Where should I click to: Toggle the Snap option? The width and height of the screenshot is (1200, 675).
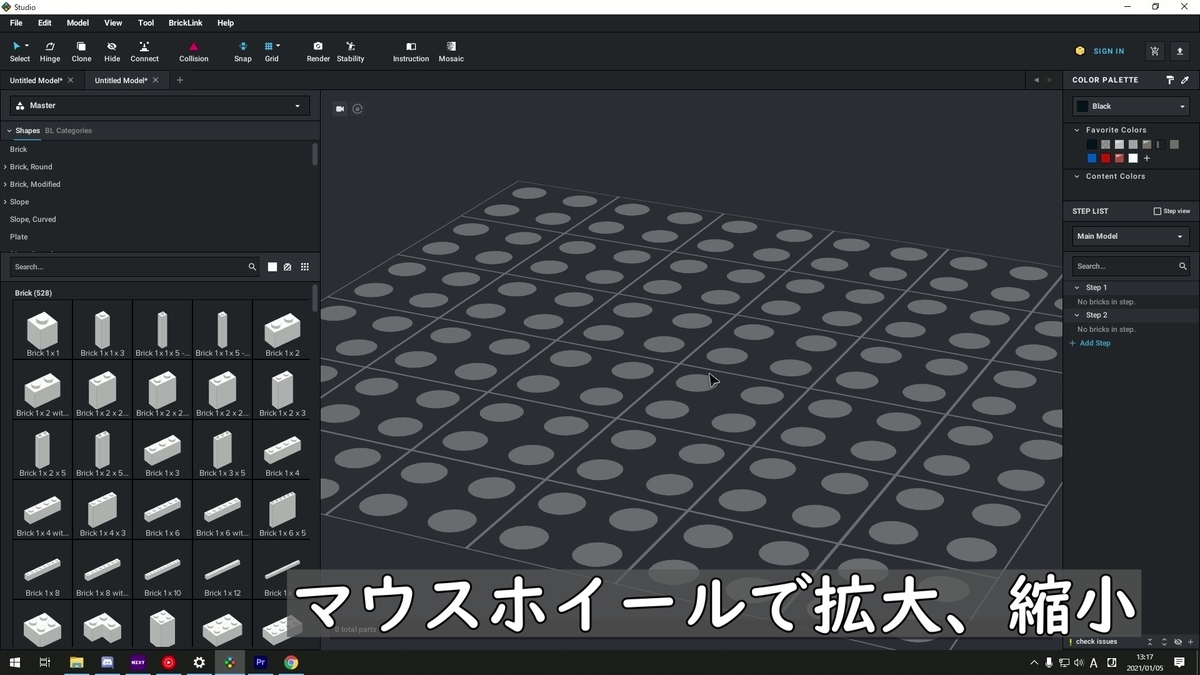[x=243, y=51]
